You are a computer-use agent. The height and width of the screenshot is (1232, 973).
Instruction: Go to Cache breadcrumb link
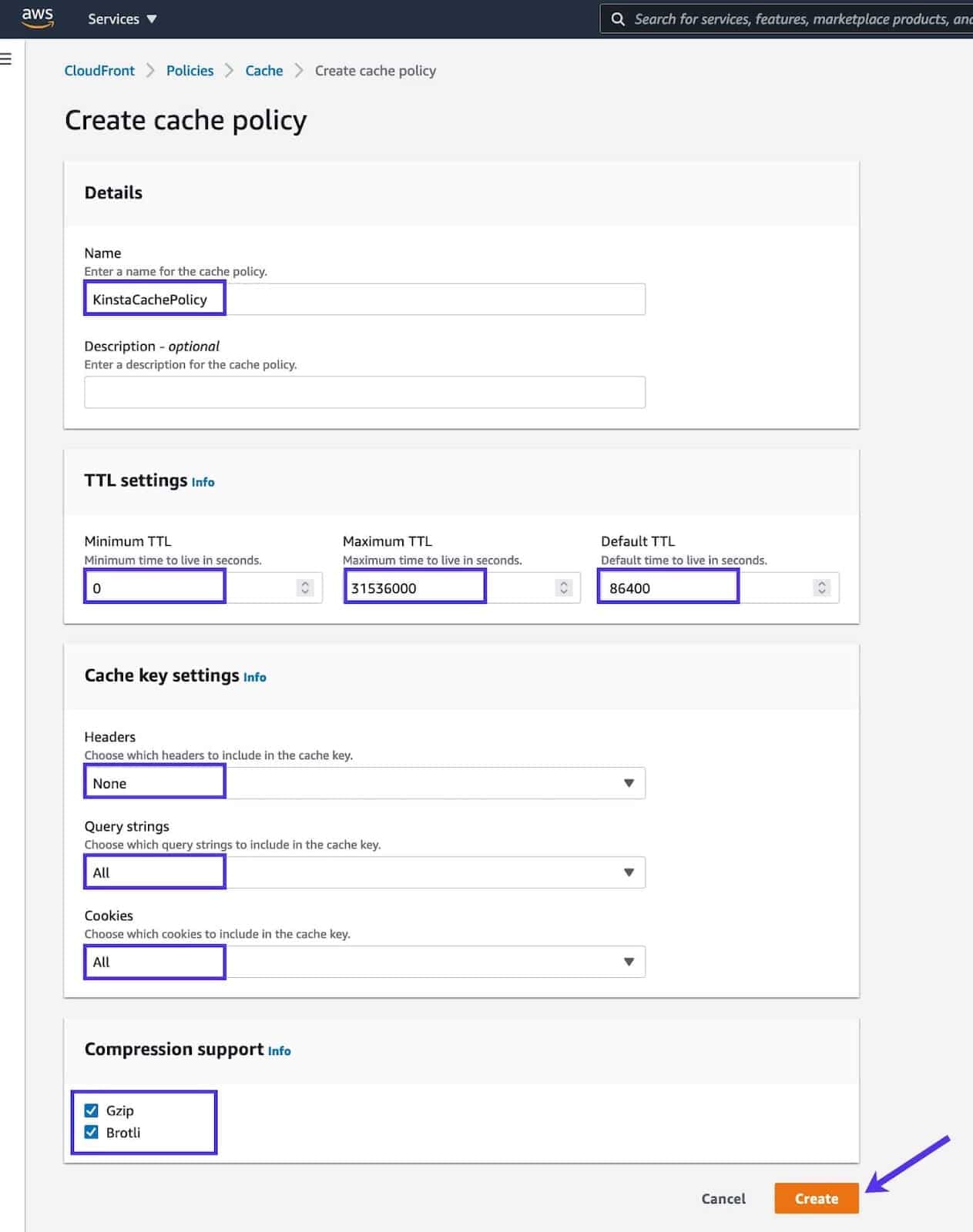pyautogui.click(x=264, y=71)
